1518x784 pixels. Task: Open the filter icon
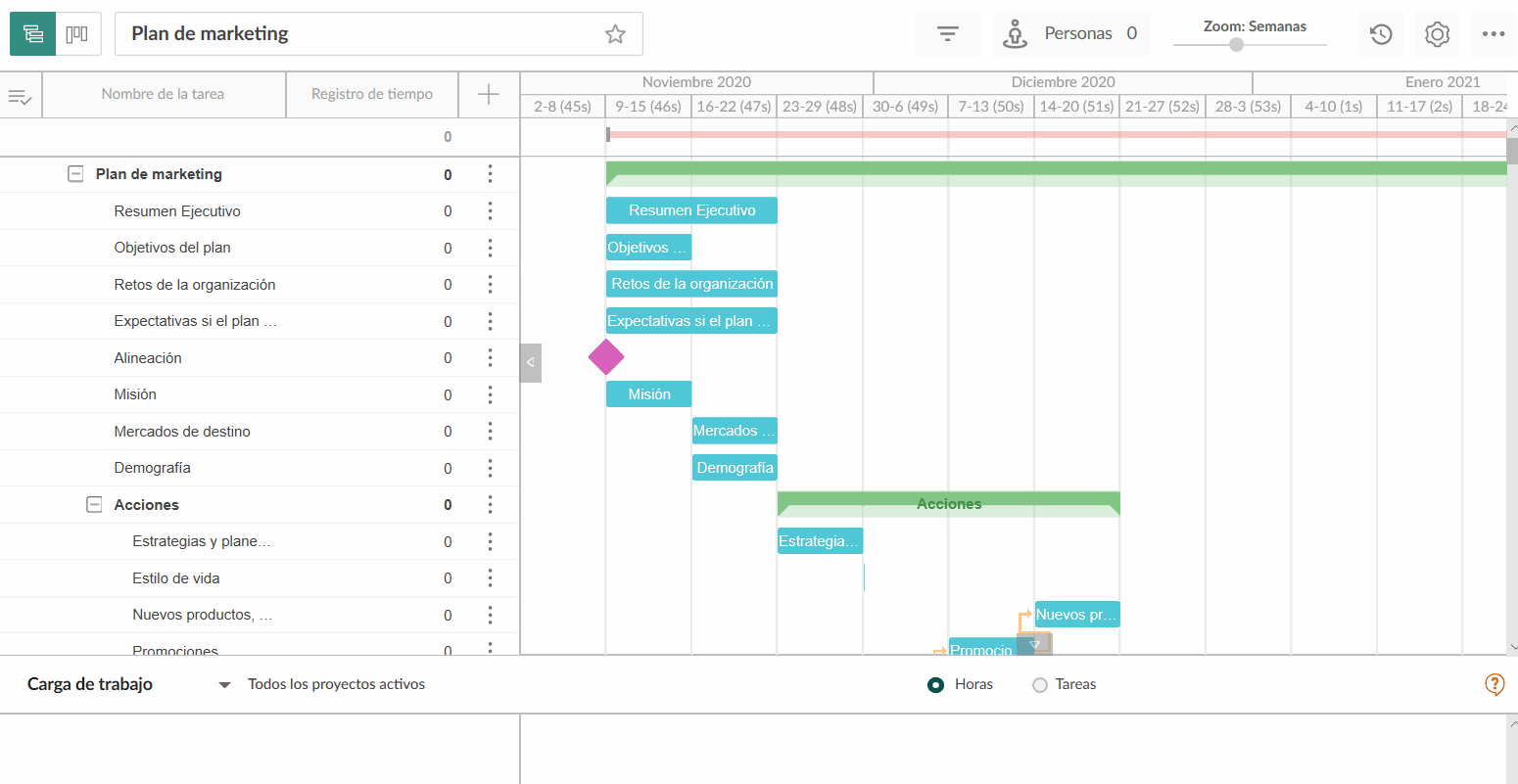point(946,32)
